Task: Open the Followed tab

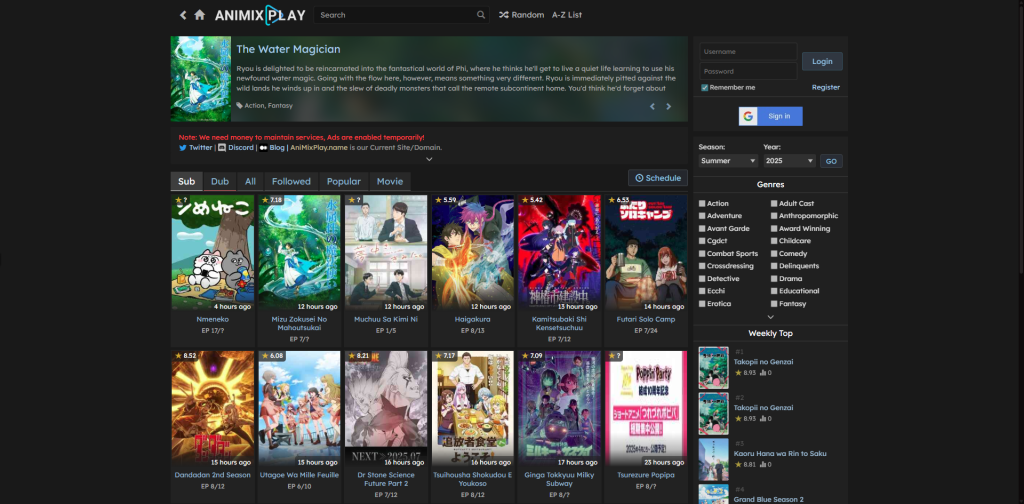Action: pyautogui.click(x=291, y=181)
